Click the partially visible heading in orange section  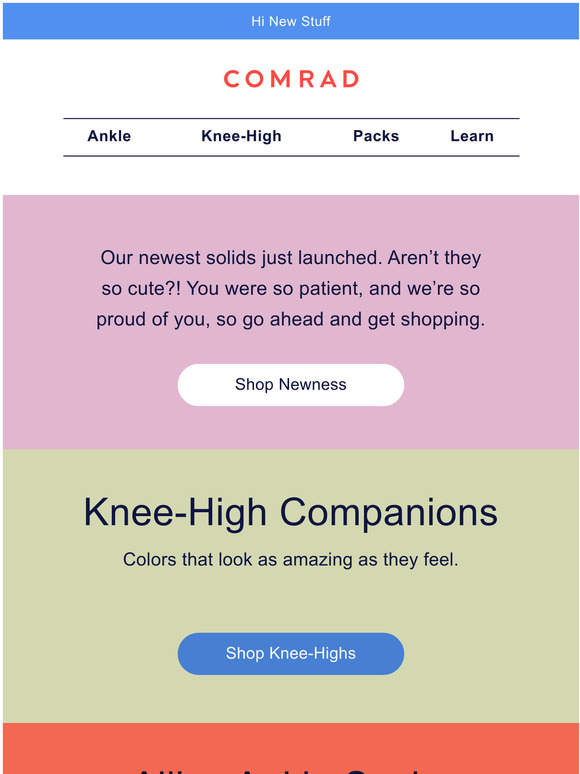coord(291,769)
